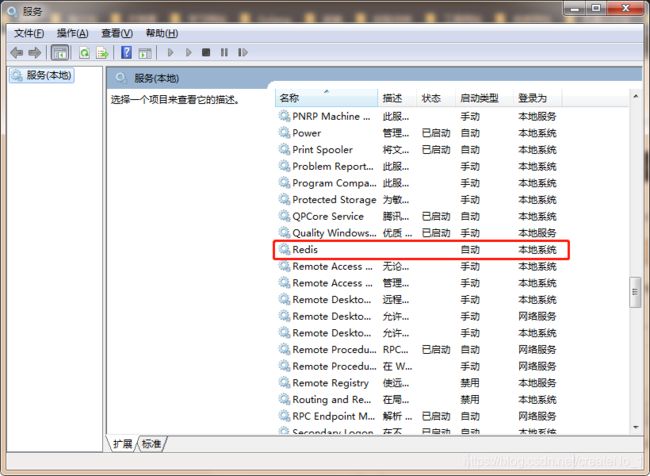Select the Problem Report... service name

(333, 166)
